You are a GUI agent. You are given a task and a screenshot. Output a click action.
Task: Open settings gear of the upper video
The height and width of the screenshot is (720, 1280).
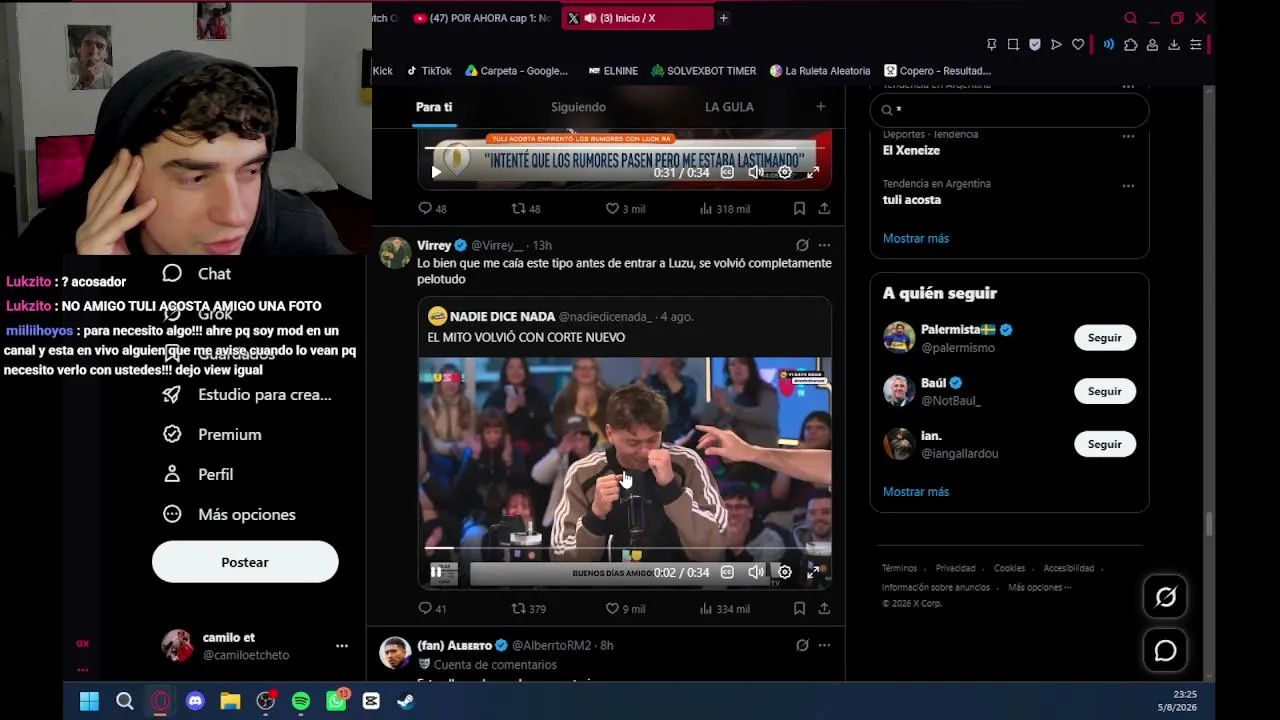point(785,172)
